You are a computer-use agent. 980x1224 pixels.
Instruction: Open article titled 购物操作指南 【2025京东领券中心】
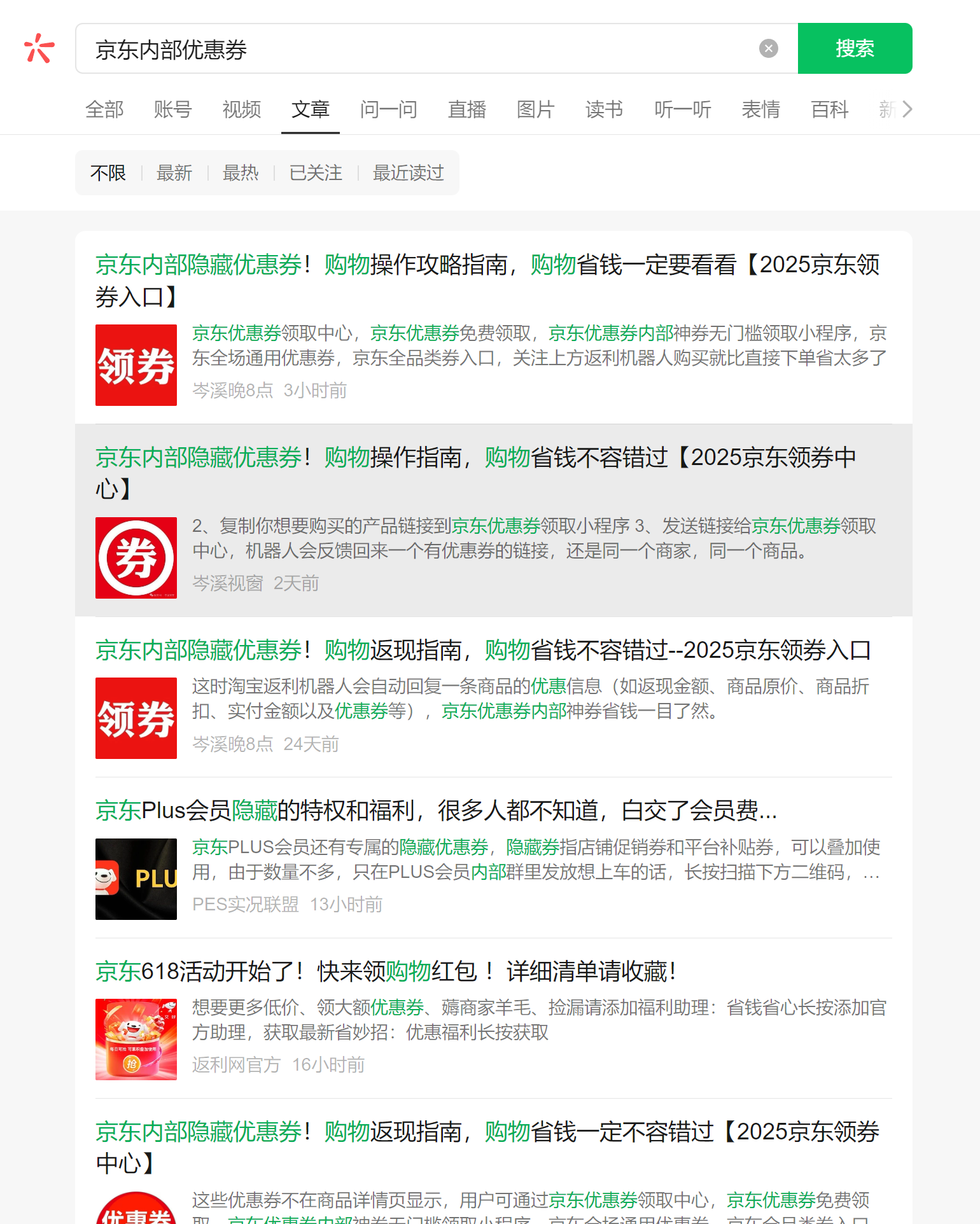pos(476,473)
